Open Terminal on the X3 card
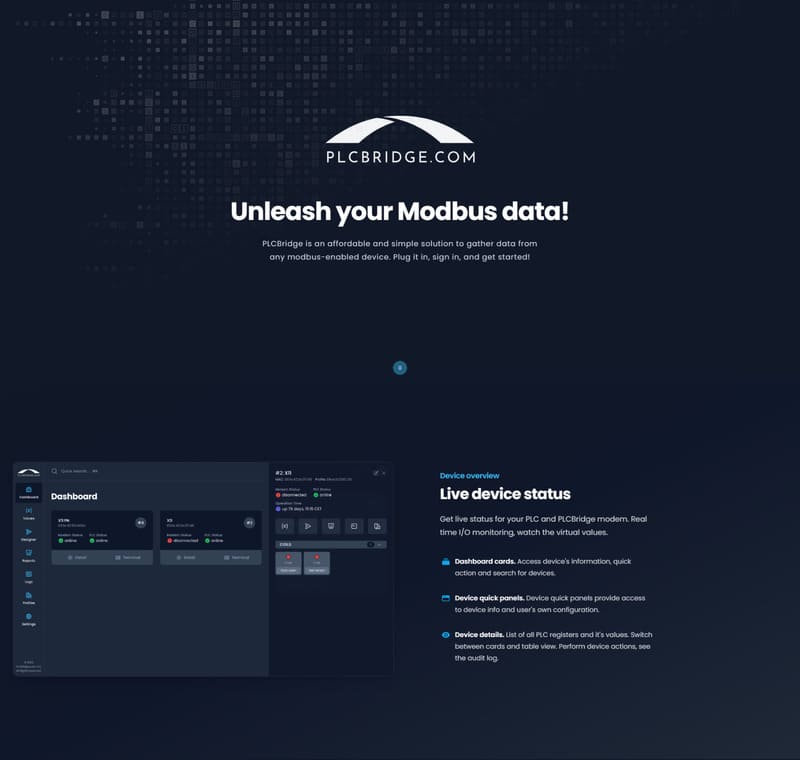This screenshot has width=800, height=760. point(237,557)
